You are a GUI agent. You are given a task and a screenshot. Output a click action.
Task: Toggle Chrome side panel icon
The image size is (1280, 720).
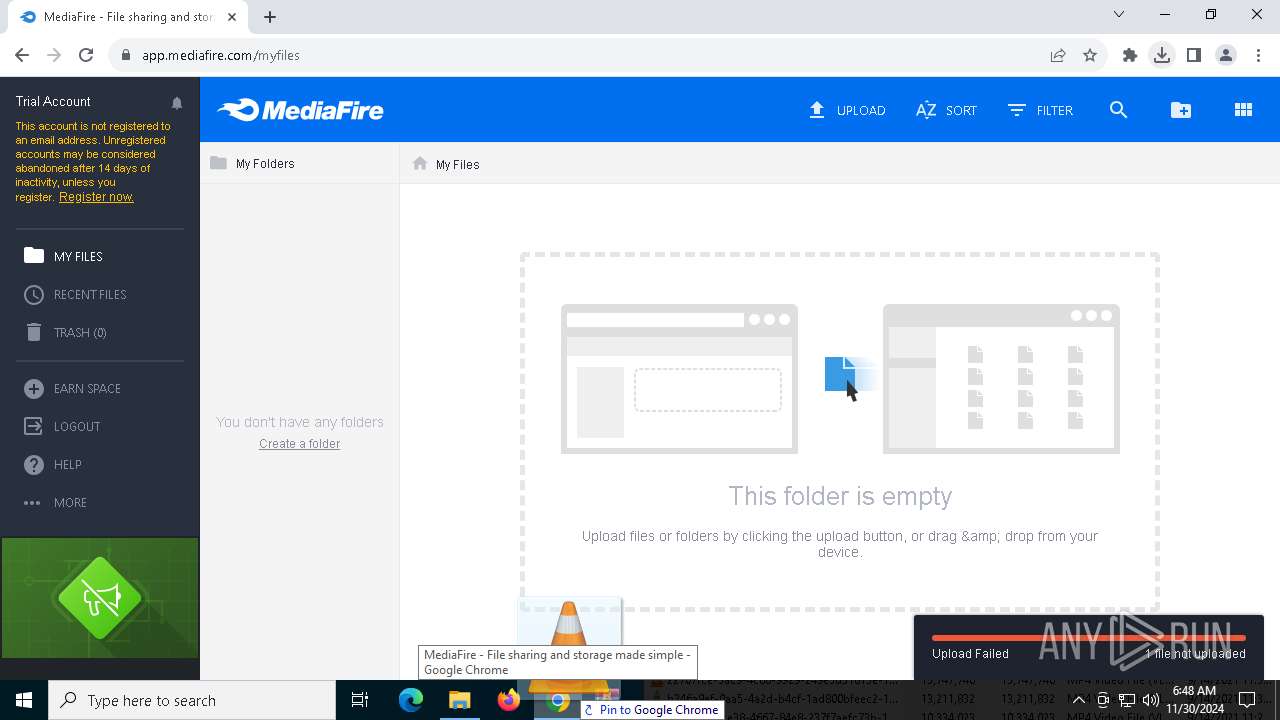(1194, 55)
